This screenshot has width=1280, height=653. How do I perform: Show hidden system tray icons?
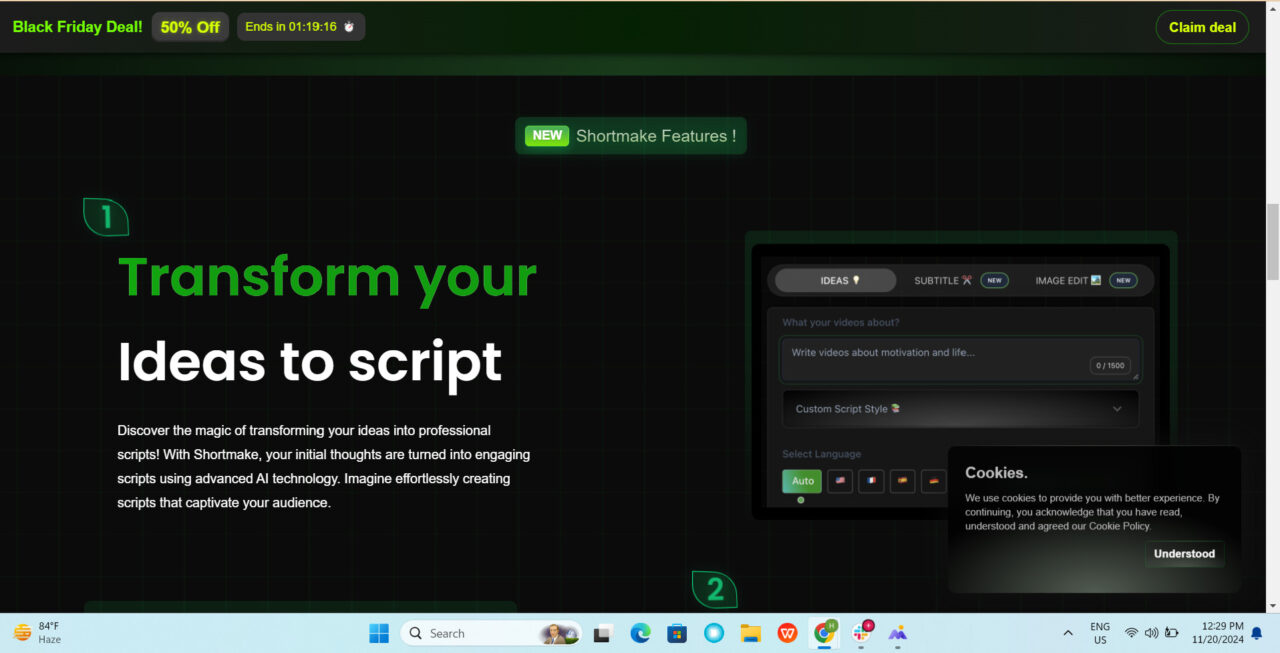coord(1068,633)
